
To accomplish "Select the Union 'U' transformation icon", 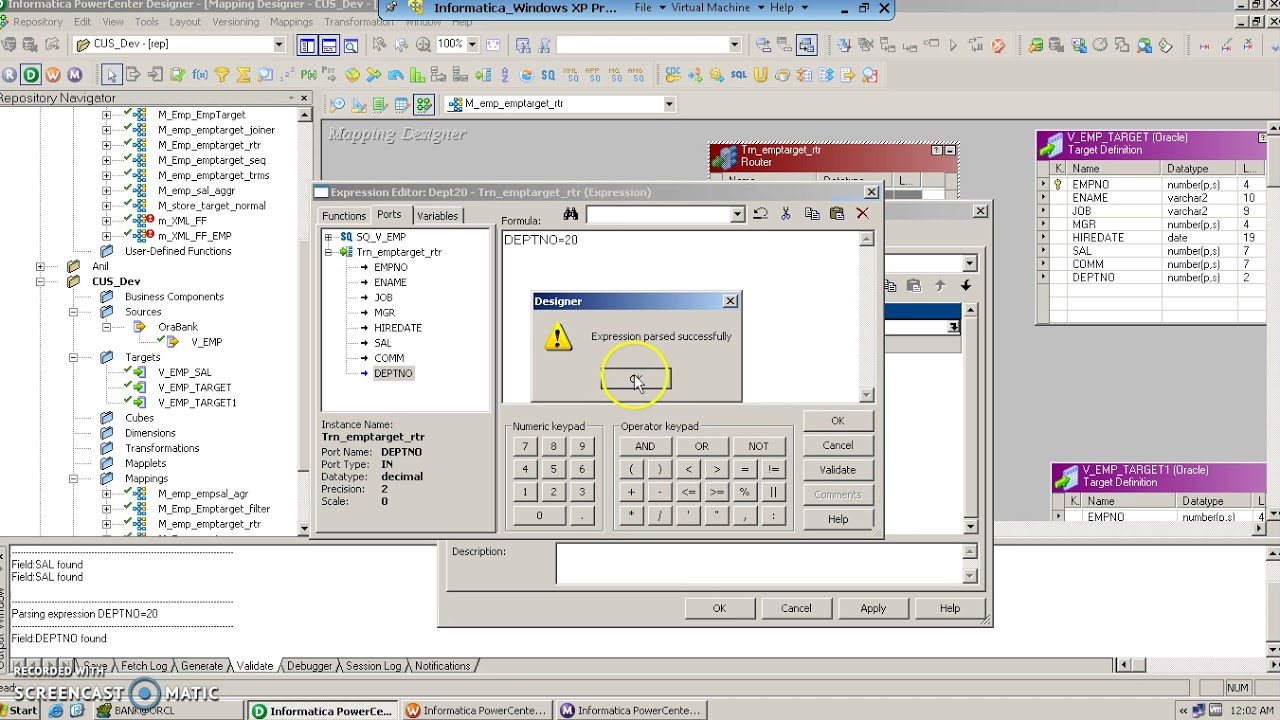I will (760, 75).
